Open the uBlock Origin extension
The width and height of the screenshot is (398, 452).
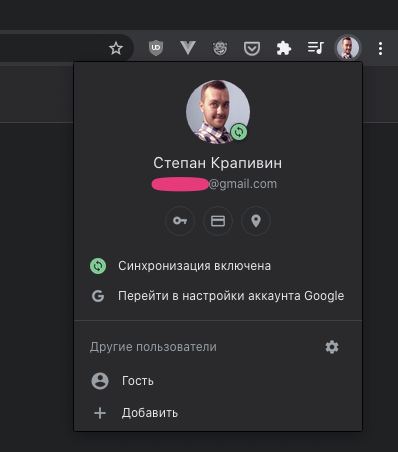point(156,48)
